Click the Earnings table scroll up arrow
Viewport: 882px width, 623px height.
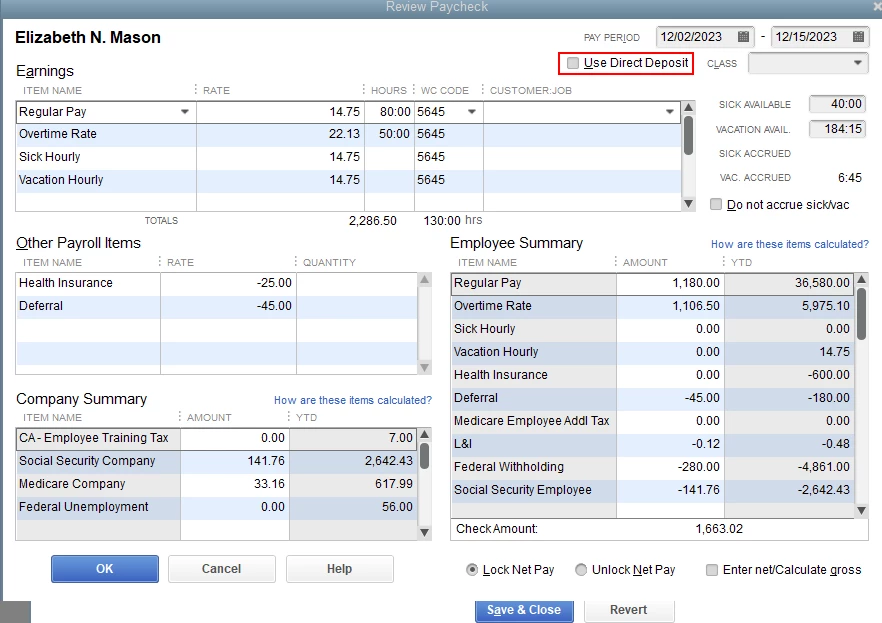point(688,107)
